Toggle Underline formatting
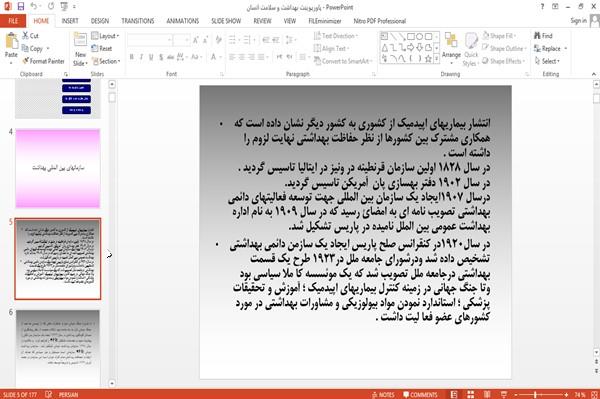Viewport: 600px width, 399px height. click(x=151, y=57)
